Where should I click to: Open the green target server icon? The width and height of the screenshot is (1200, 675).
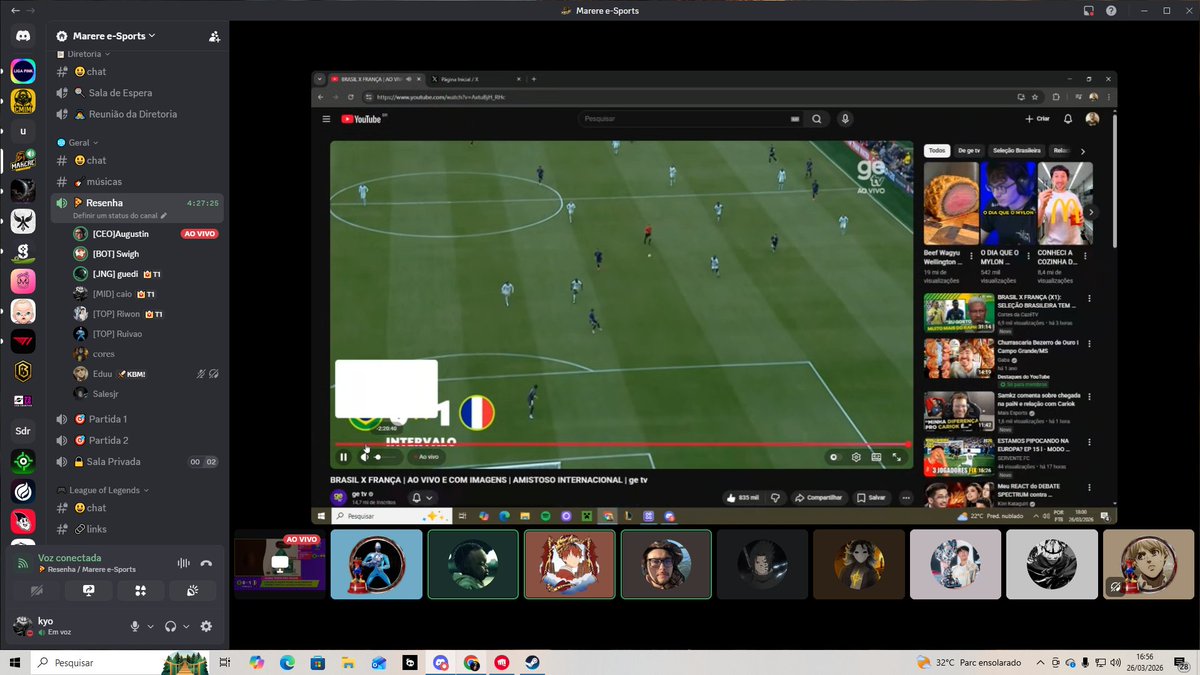23,462
